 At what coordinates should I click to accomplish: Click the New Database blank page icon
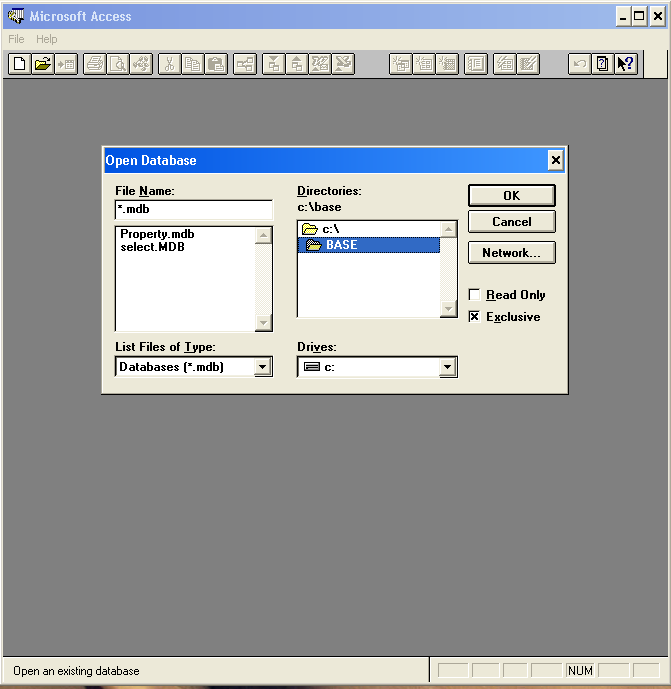(19, 64)
